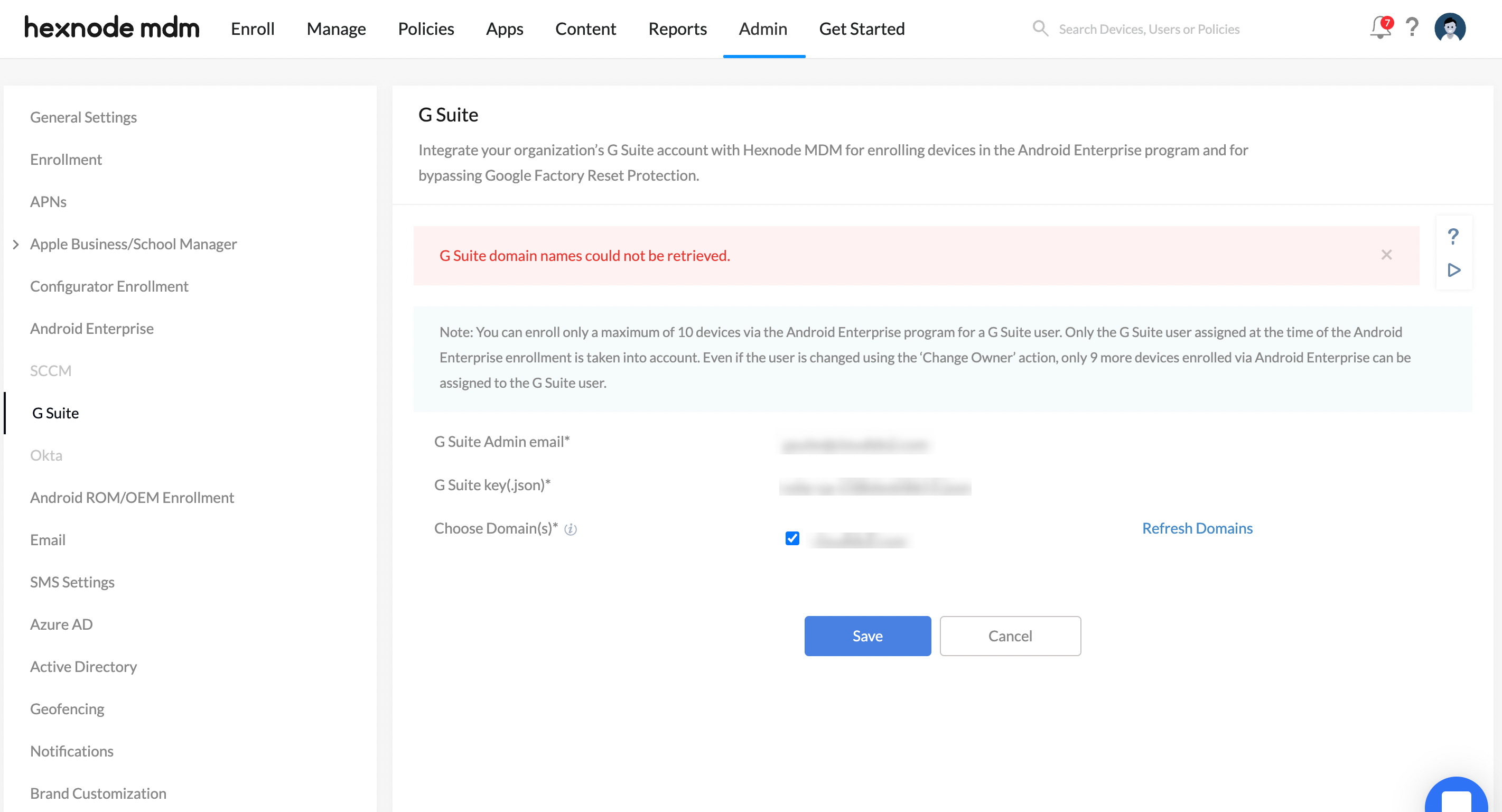Viewport: 1502px width, 812px height.
Task: Open Configurator Enrollment settings
Action: [x=109, y=286]
